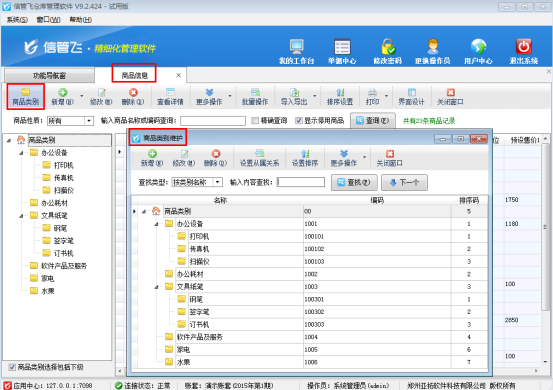This screenshot has height=390, width=553.
Task: Open 查找类型 combo box
Action: (x=218, y=182)
